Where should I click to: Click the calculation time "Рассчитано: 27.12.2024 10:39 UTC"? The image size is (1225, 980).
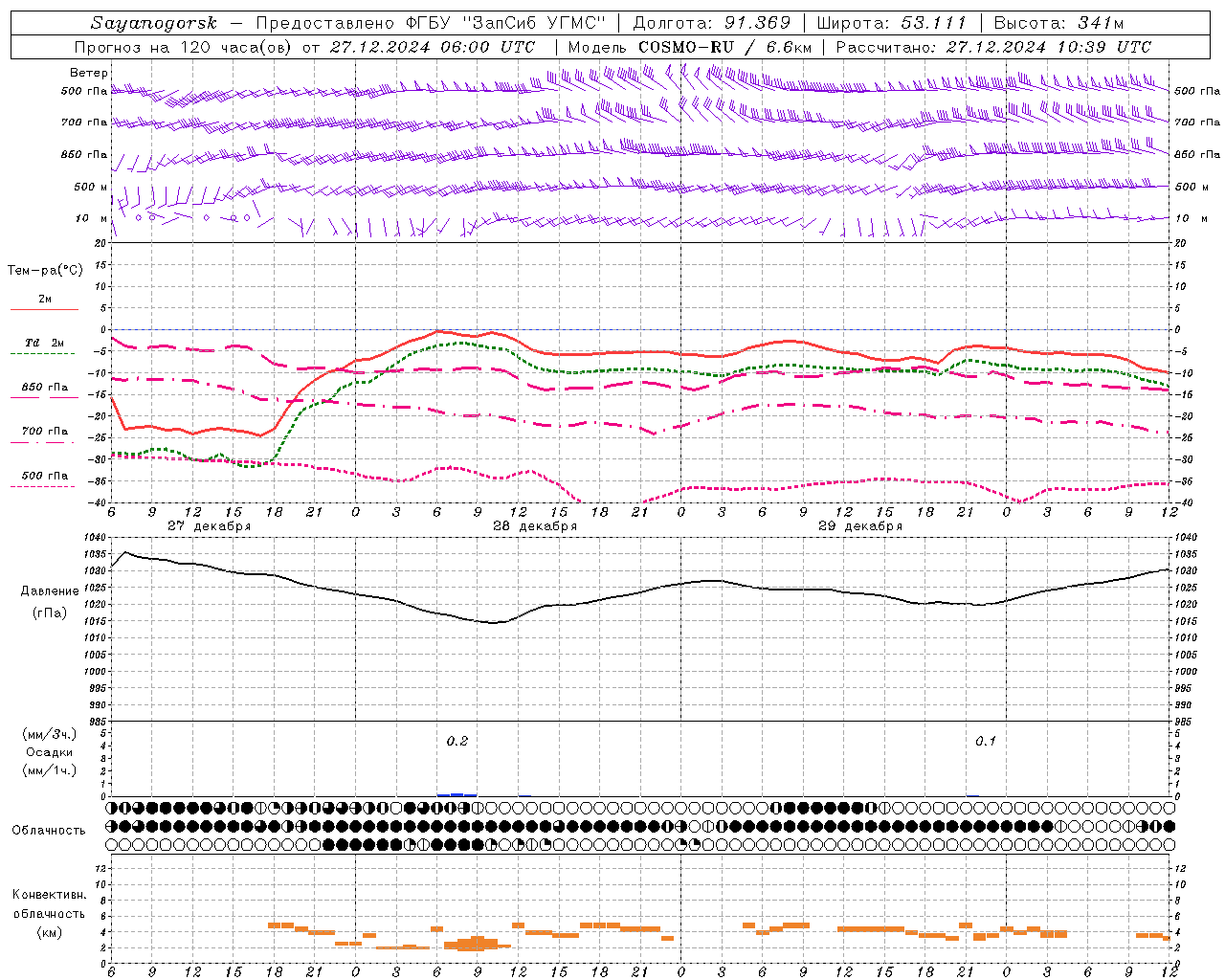tap(993, 47)
